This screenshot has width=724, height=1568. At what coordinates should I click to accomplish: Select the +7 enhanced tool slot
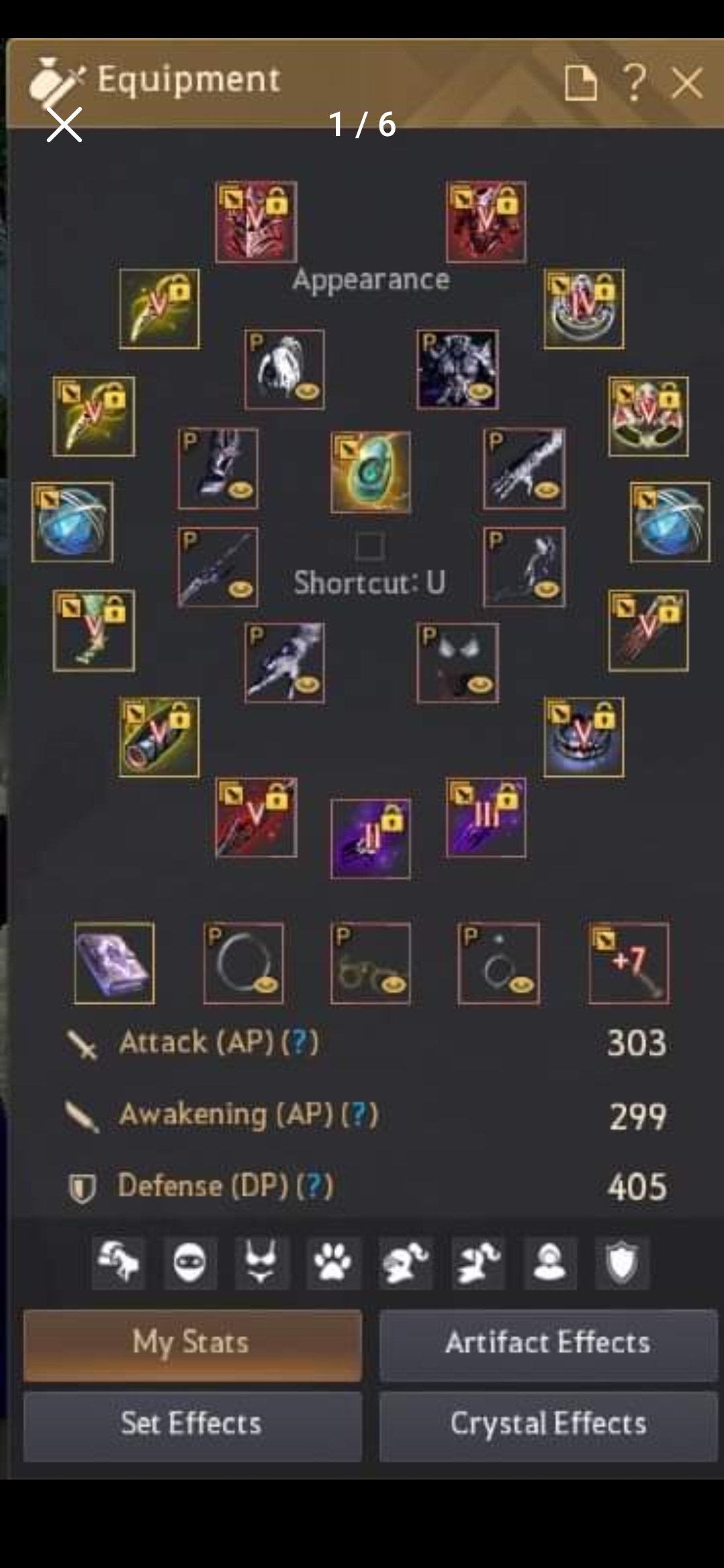click(629, 963)
